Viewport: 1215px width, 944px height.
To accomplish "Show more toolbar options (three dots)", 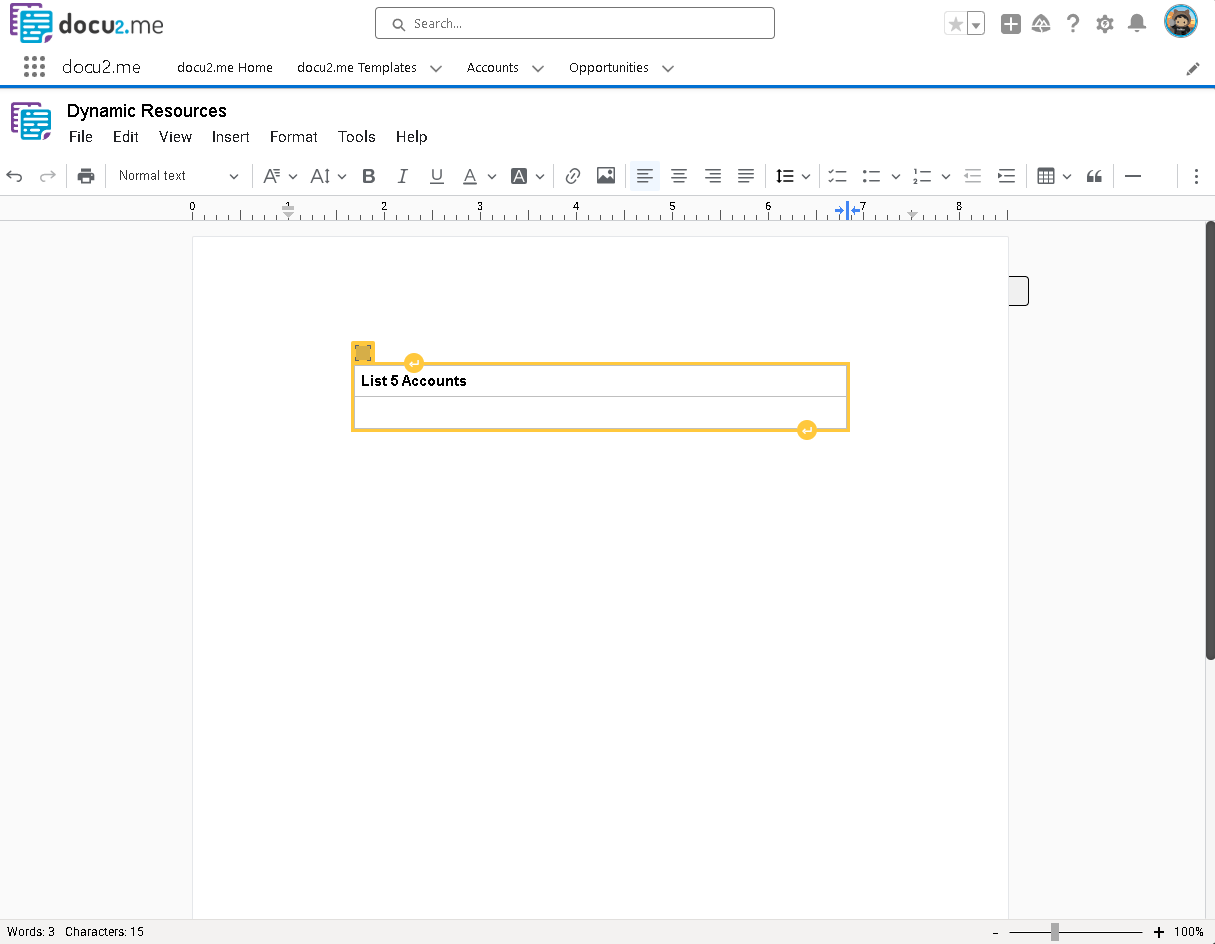I will [x=1196, y=176].
